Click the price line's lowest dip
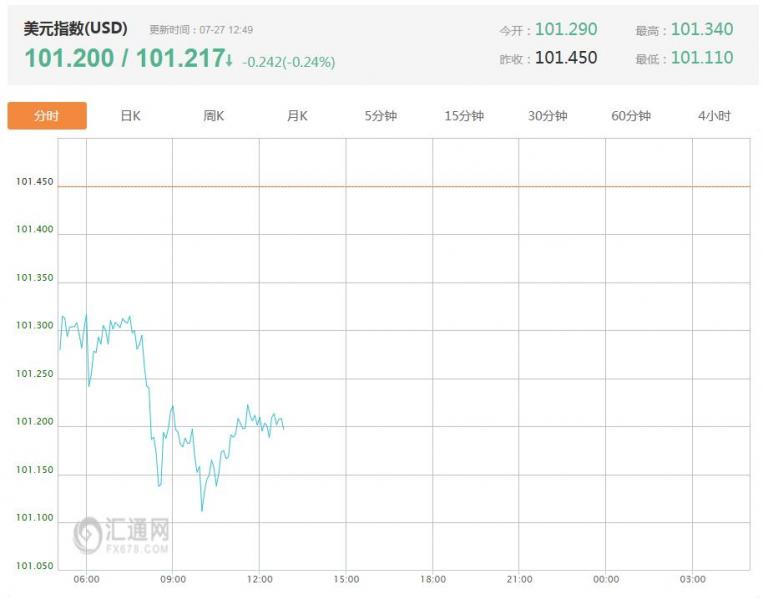763x600 pixels. point(202,510)
